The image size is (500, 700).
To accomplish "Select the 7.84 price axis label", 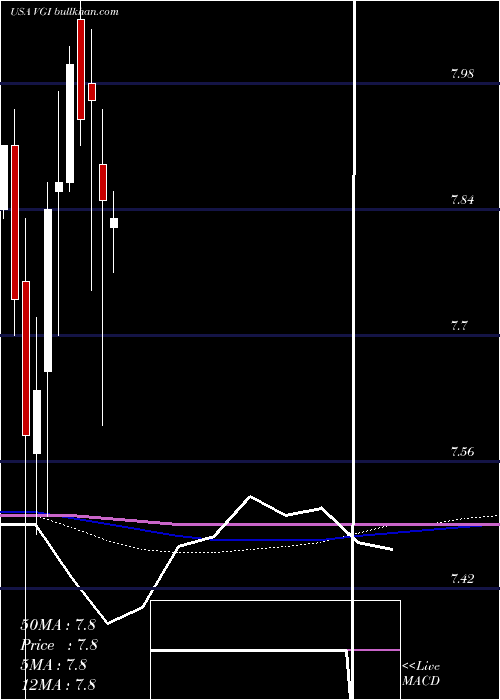I will (462, 200).
